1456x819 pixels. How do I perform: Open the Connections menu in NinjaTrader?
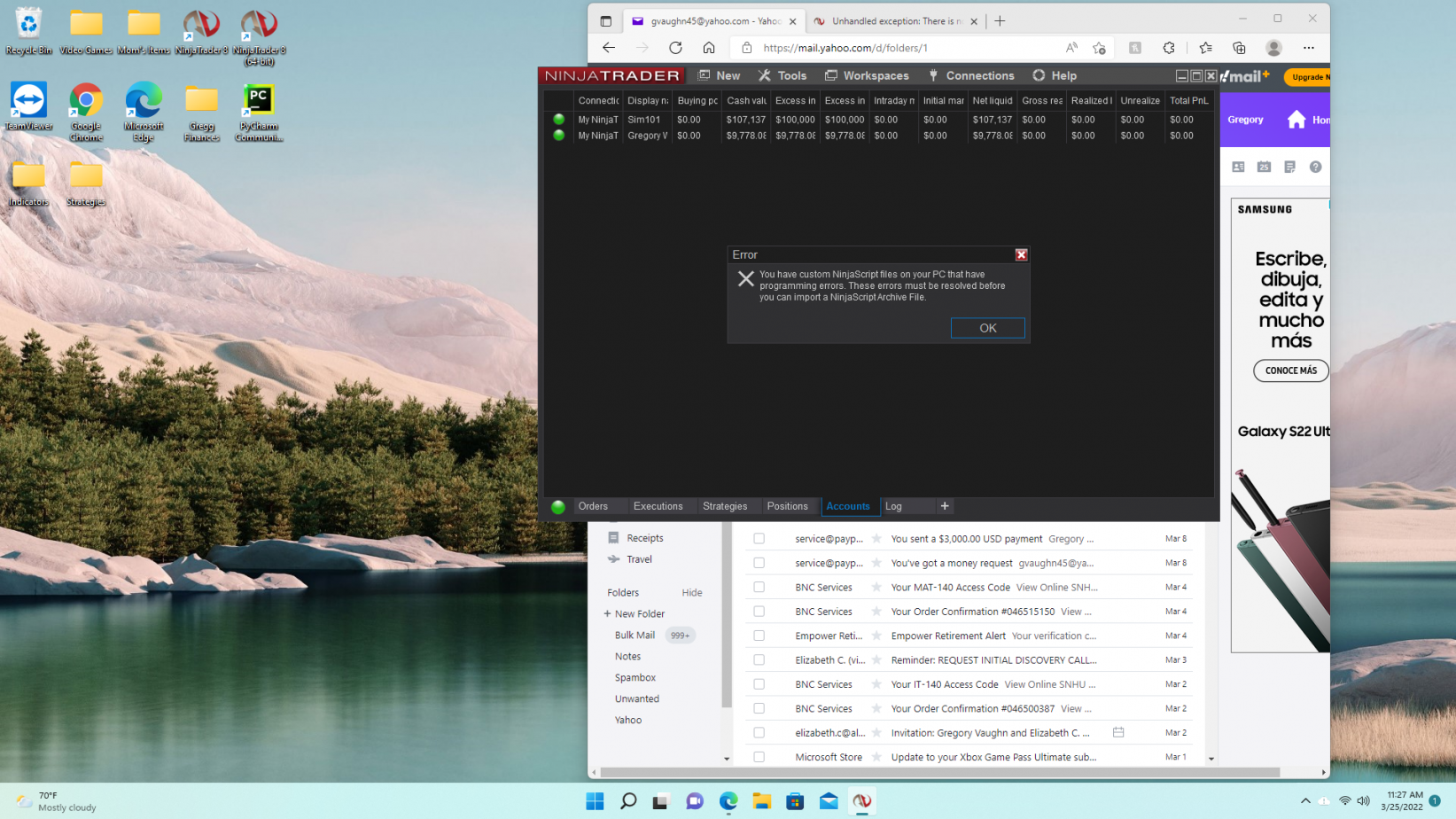click(x=970, y=75)
